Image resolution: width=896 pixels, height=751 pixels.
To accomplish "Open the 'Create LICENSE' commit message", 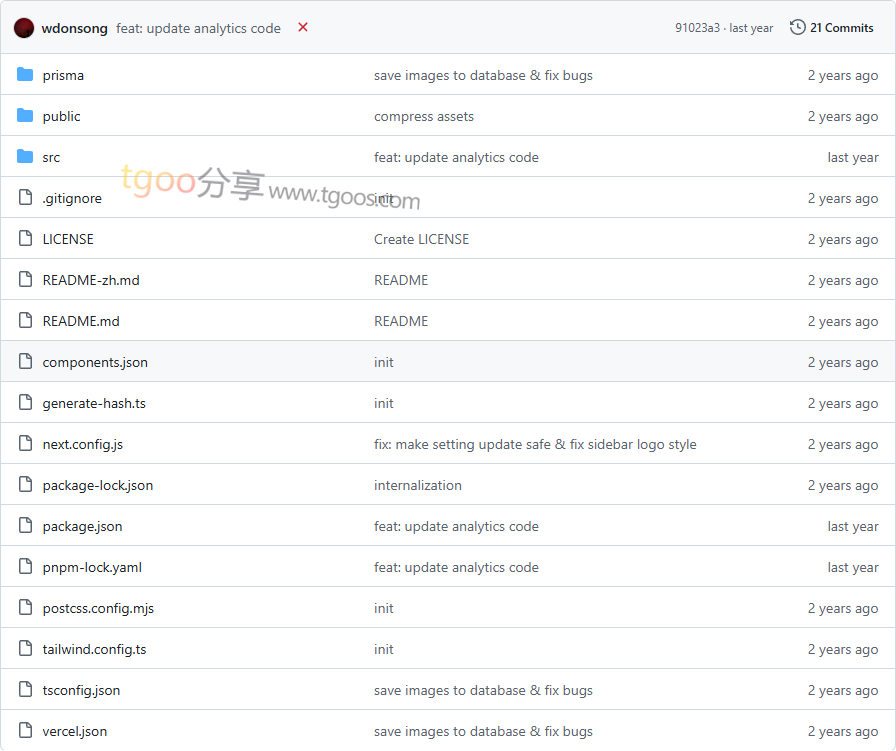I will click(421, 239).
